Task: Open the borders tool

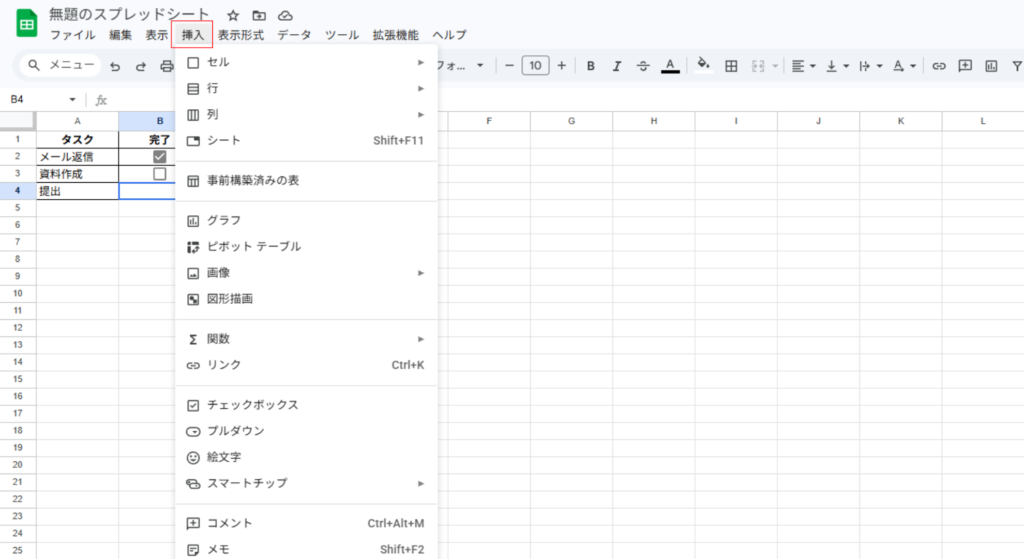Action: click(x=731, y=66)
